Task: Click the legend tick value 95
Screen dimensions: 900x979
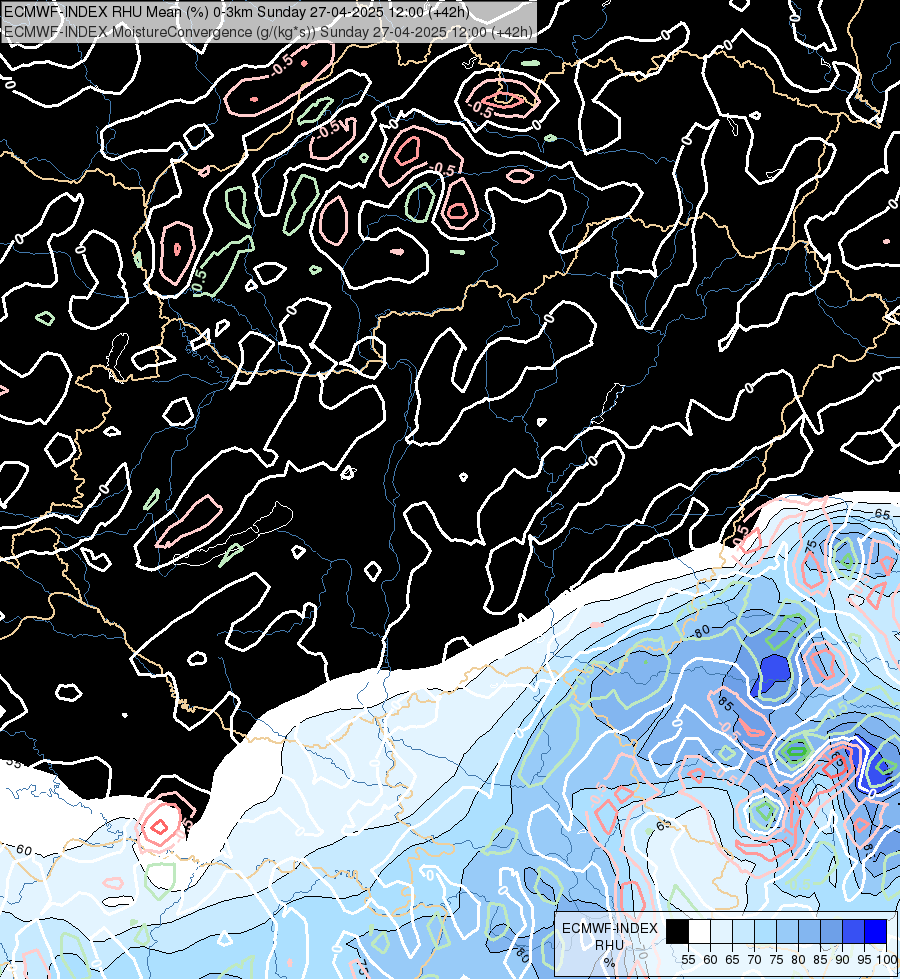Action: click(x=864, y=960)
